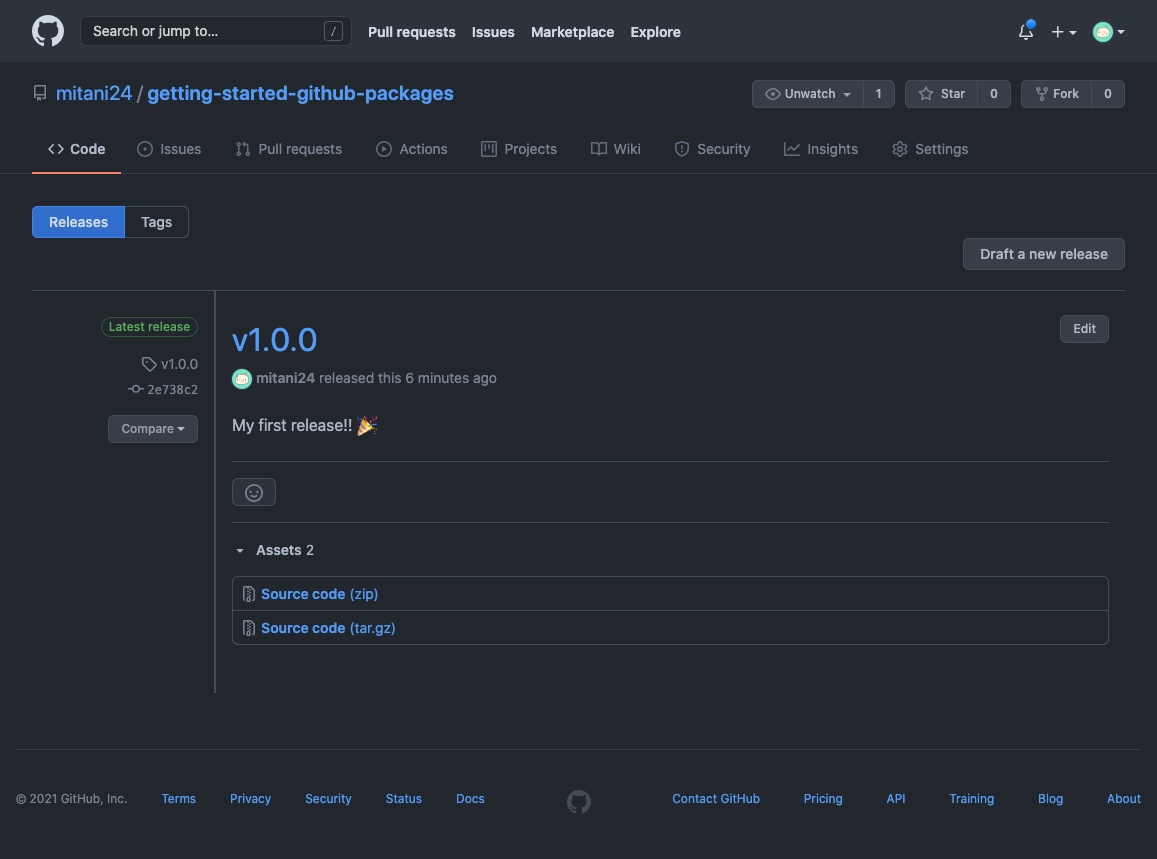Star this repository
The image size is (1157, 859).
[x=942, y=94]
